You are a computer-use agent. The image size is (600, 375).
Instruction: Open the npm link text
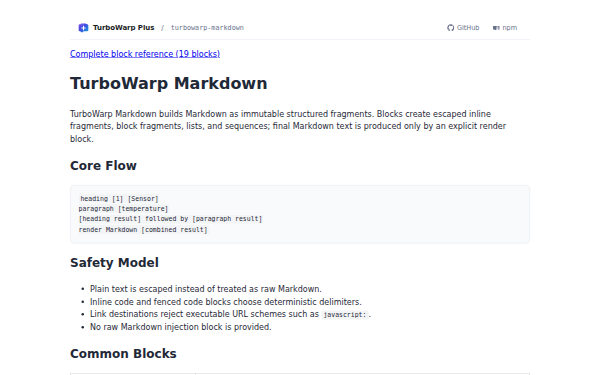point(509,28)
